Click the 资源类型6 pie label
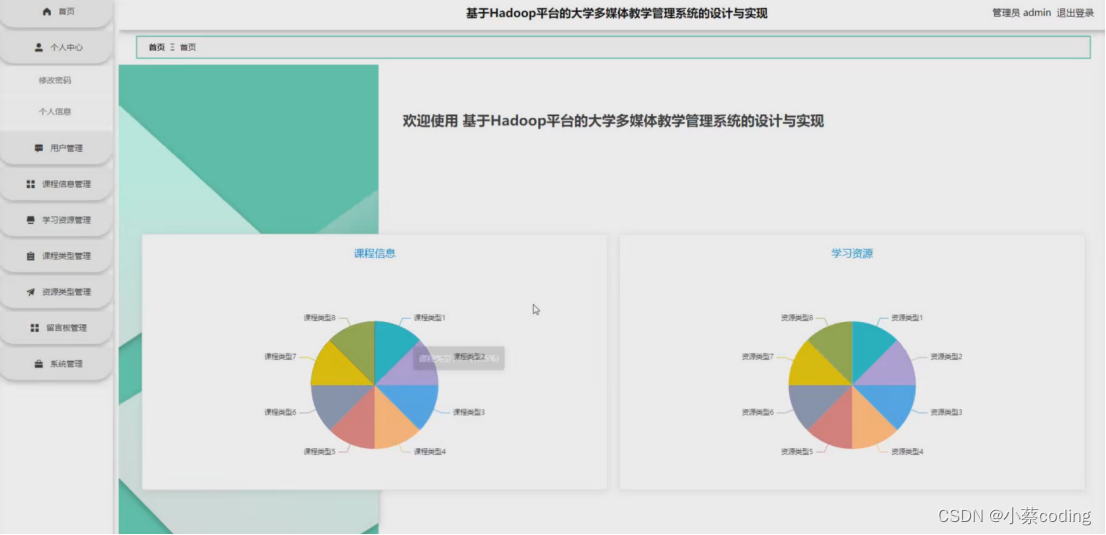1106x535 pixels. point(758,411)
